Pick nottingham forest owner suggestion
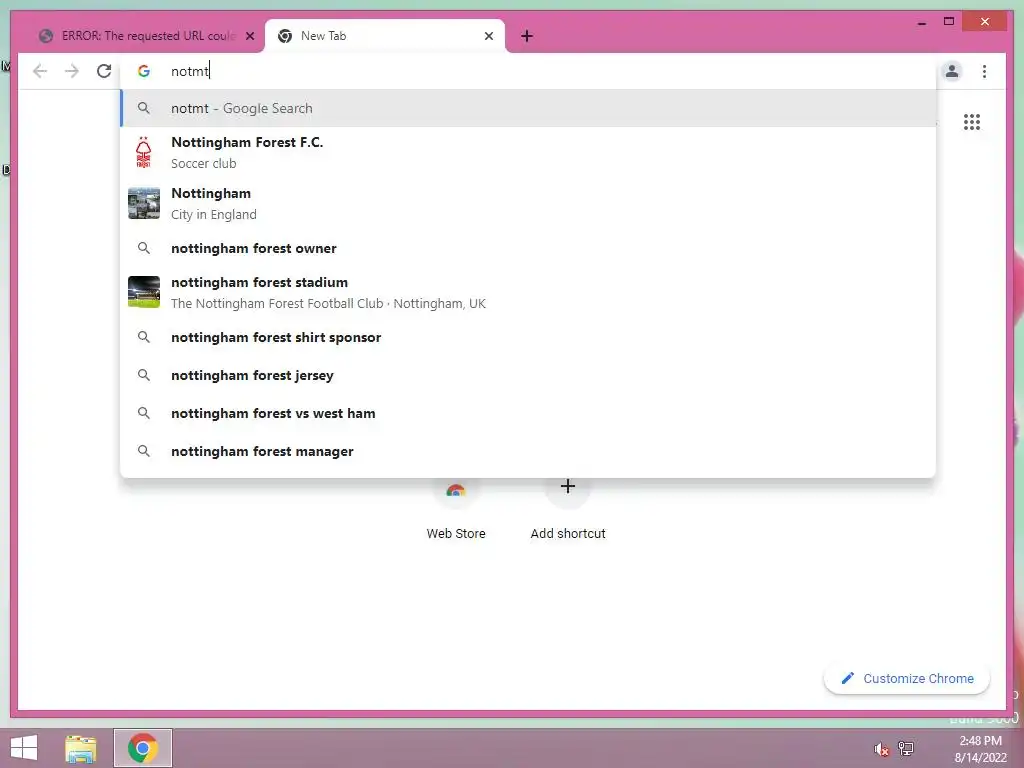Viewport: 1024px width, 768px height. point(528,248)
